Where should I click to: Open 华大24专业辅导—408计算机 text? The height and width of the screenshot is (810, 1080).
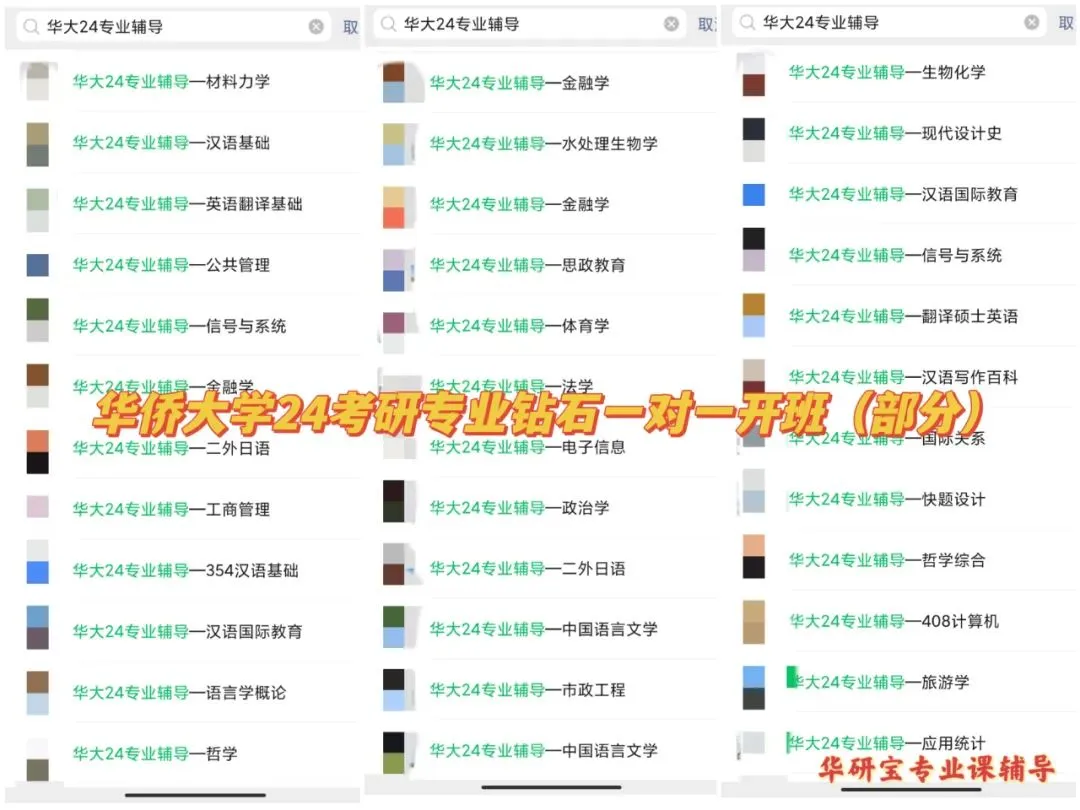[x=893, y=621]
